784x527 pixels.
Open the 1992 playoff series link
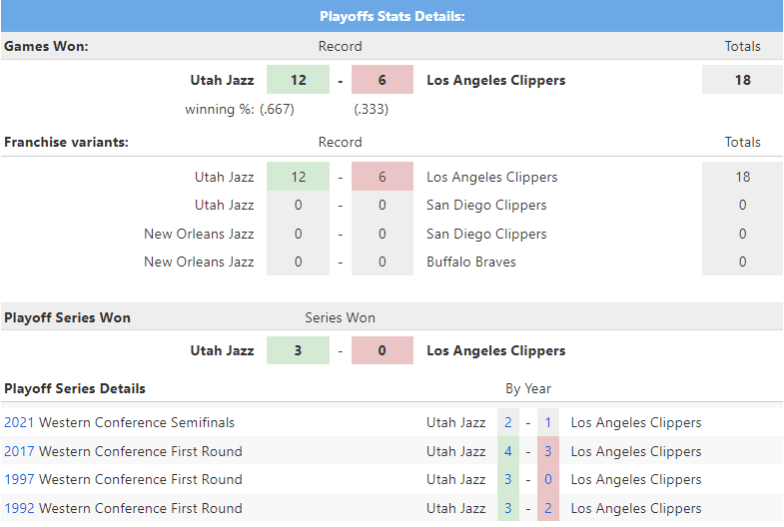coord(19,508)
